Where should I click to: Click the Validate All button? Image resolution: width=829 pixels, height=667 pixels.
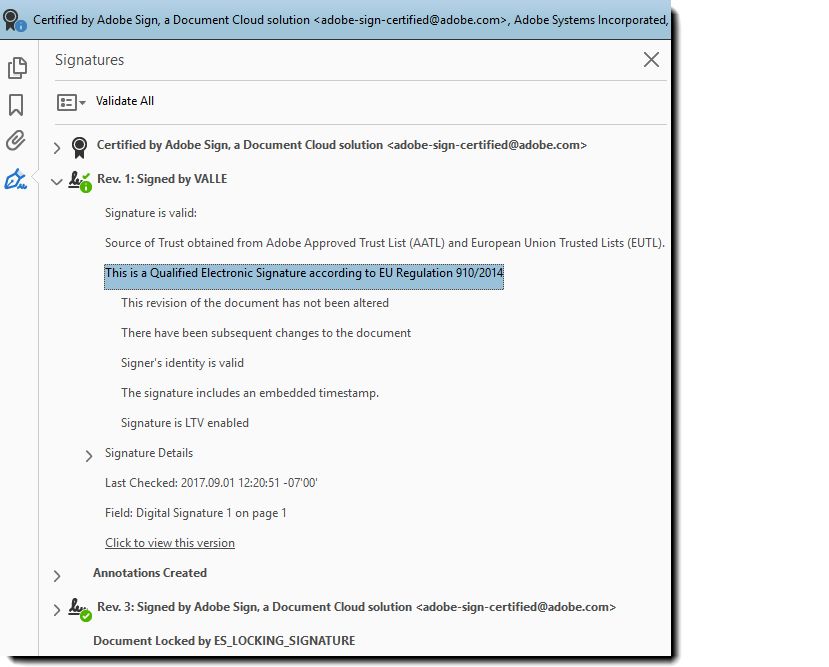pyautogui.click(x=125, y=101)
